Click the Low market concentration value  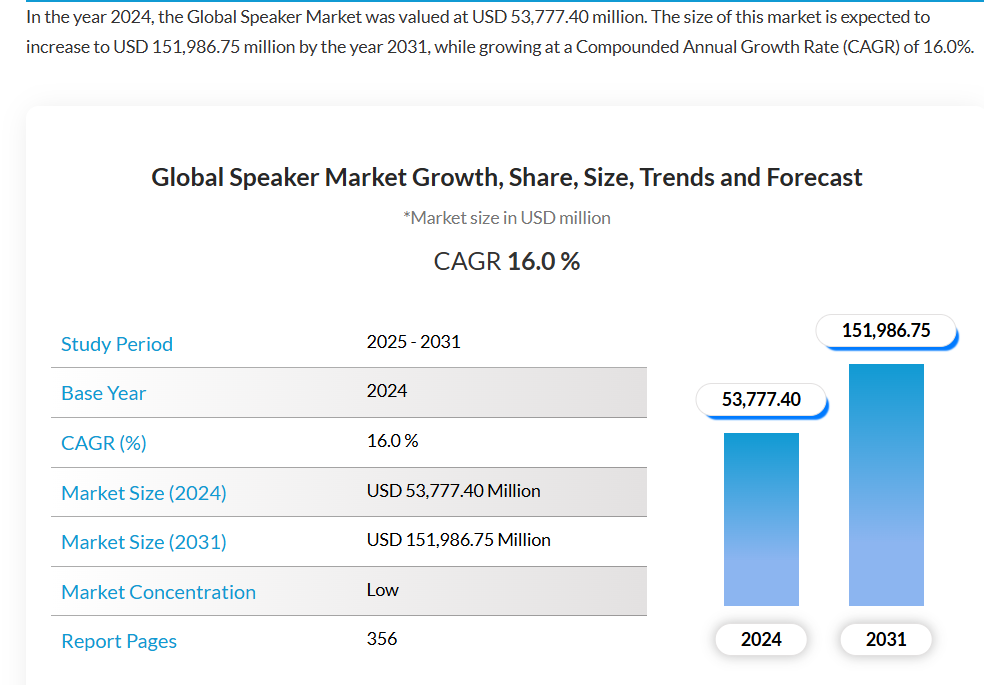pyautogui.click(x=383, y=590)
